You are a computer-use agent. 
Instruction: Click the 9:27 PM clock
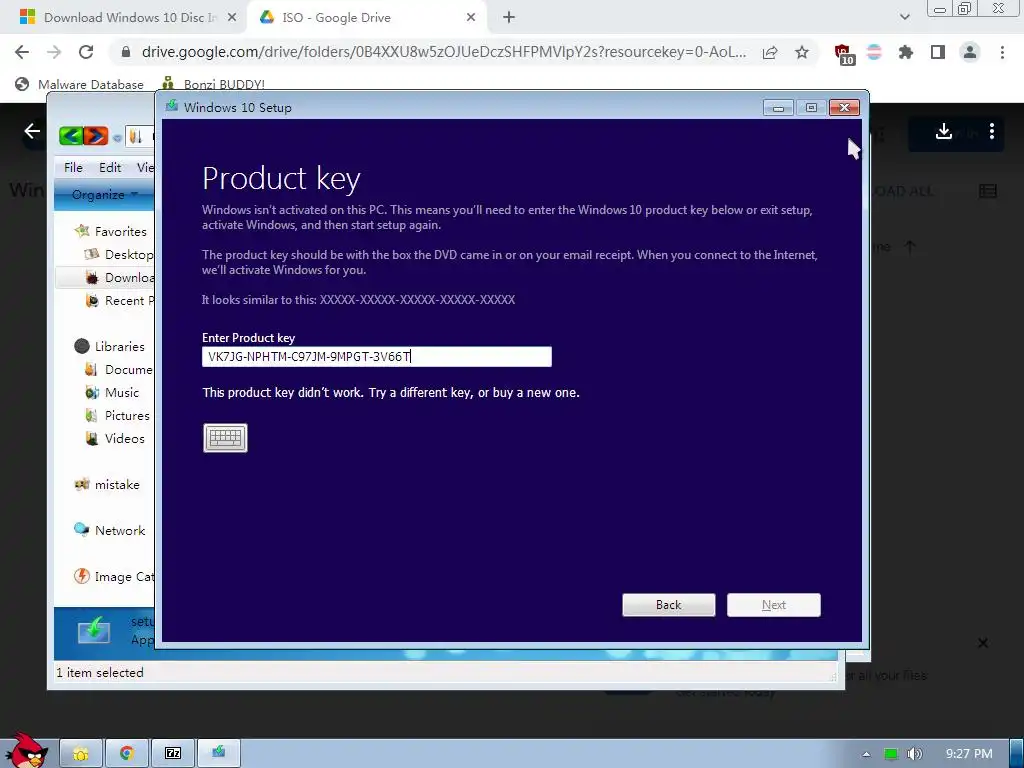(x=969, y=754)
